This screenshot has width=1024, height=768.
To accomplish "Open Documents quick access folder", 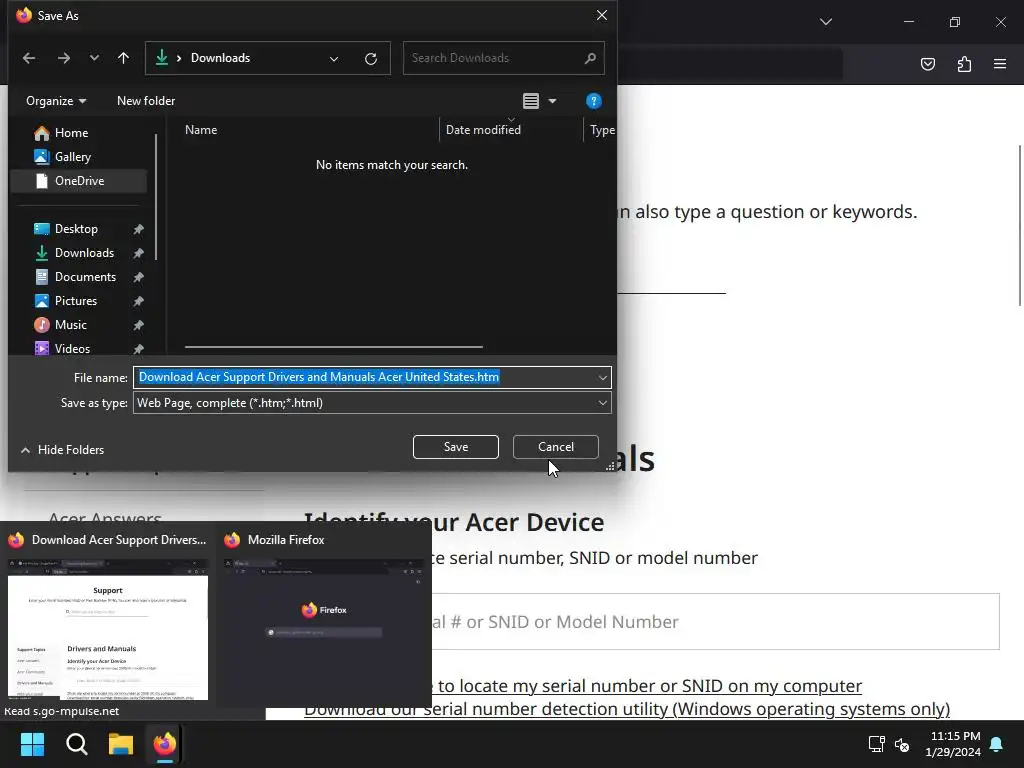I will point(85,277).
